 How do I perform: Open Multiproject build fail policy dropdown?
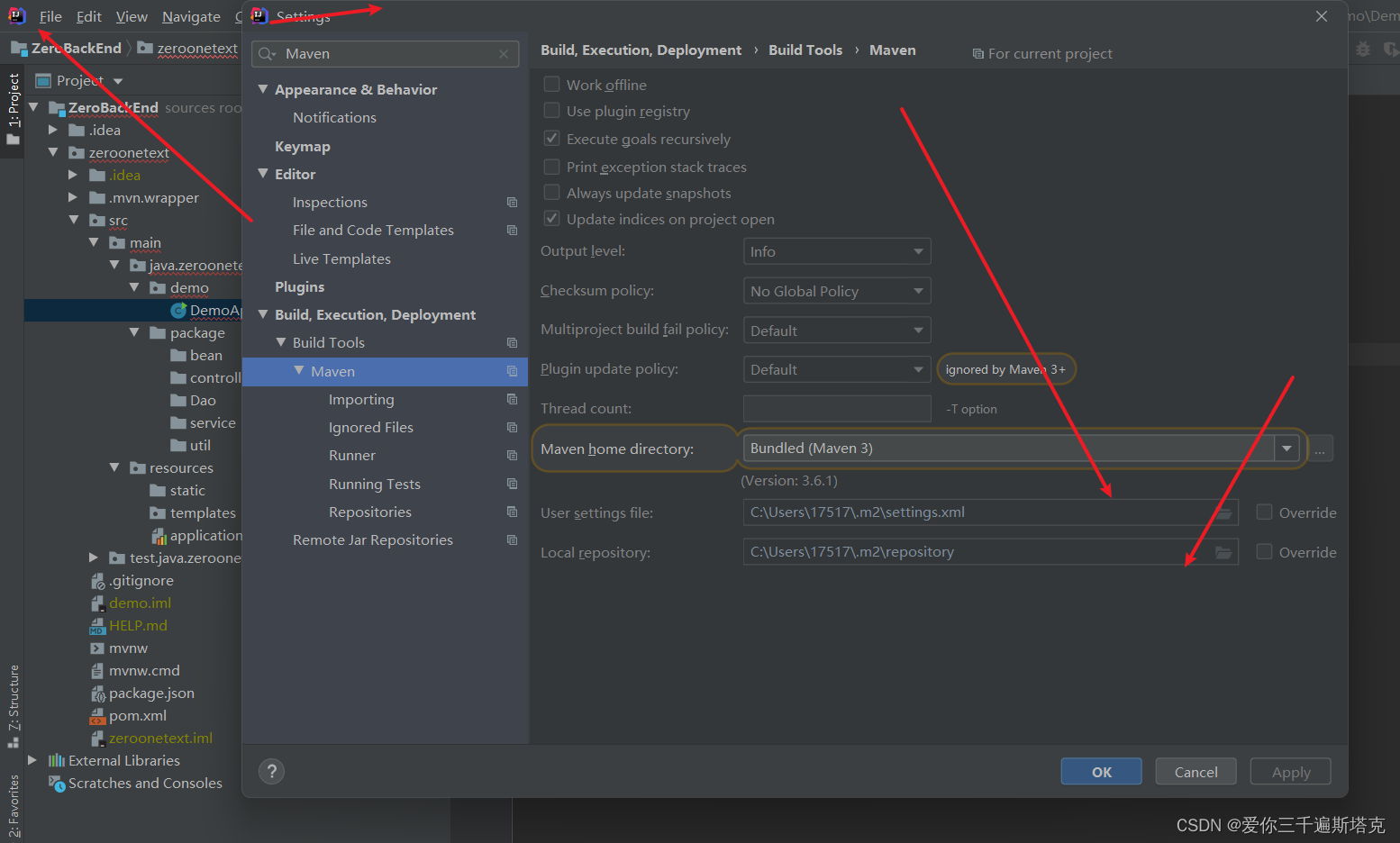coord(837,331)
